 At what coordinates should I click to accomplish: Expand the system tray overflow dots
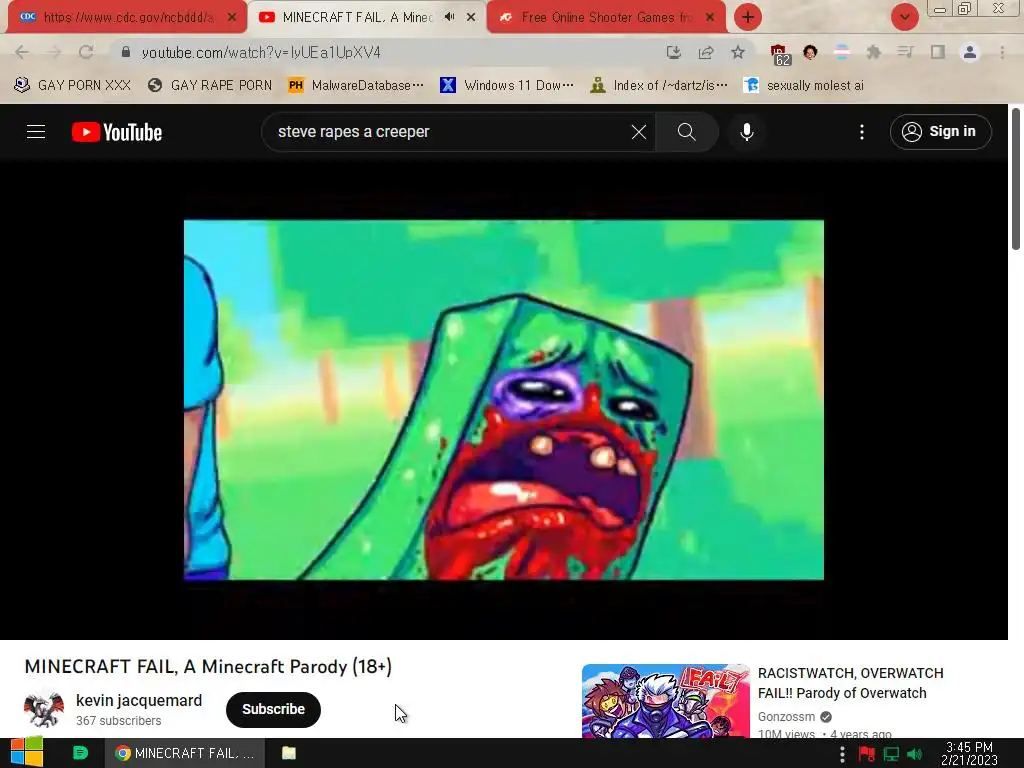842,754
